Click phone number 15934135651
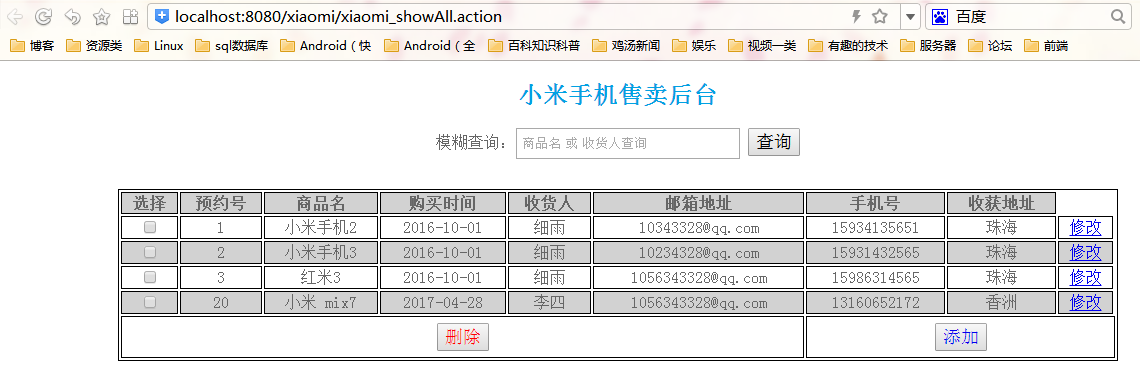The width and height of the screenshot is (1140, 373). click(875, 228)
